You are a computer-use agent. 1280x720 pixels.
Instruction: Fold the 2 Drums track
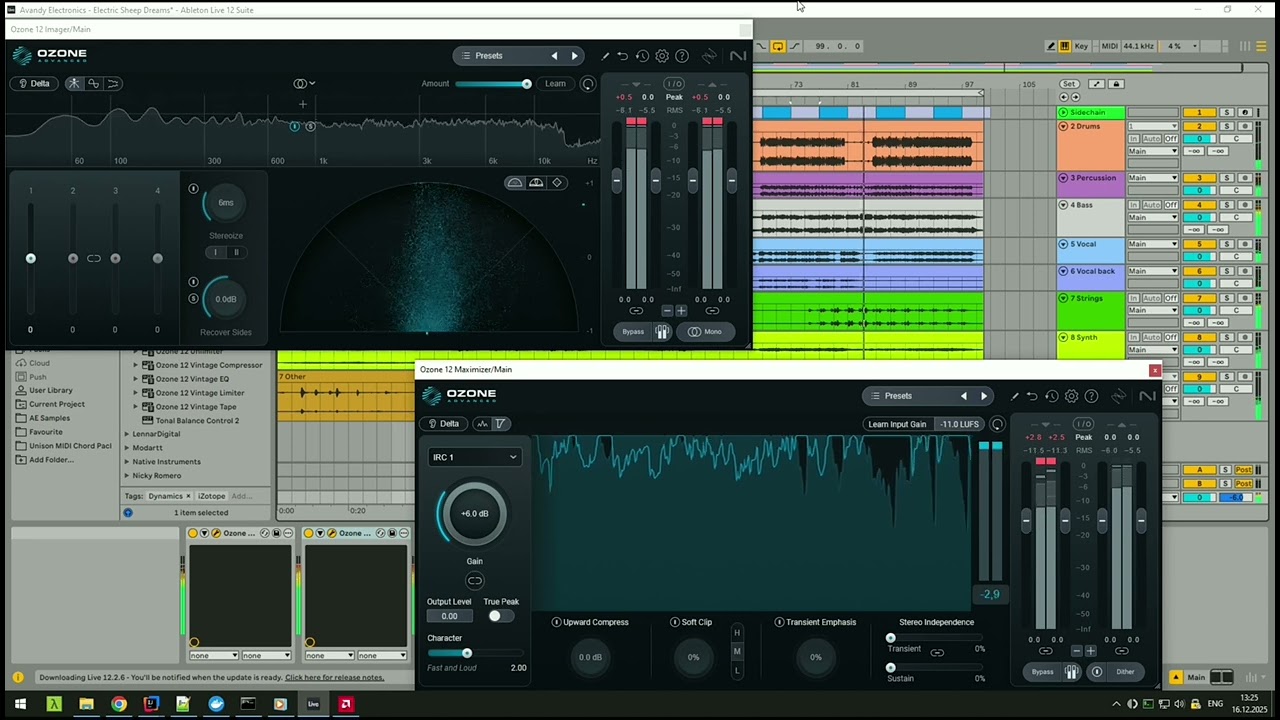(1063, 126)
